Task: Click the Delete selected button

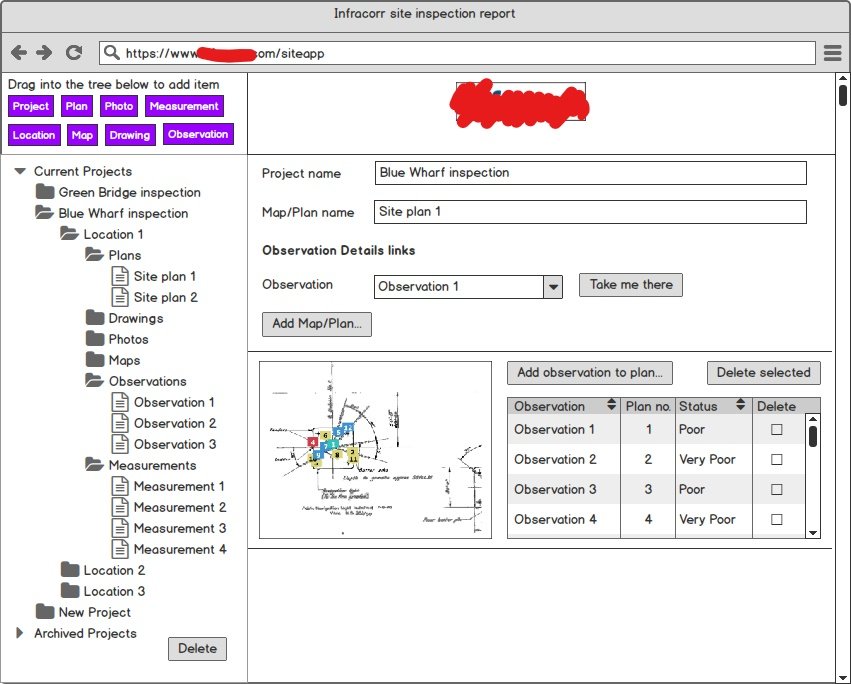Action: pos(764,373)
